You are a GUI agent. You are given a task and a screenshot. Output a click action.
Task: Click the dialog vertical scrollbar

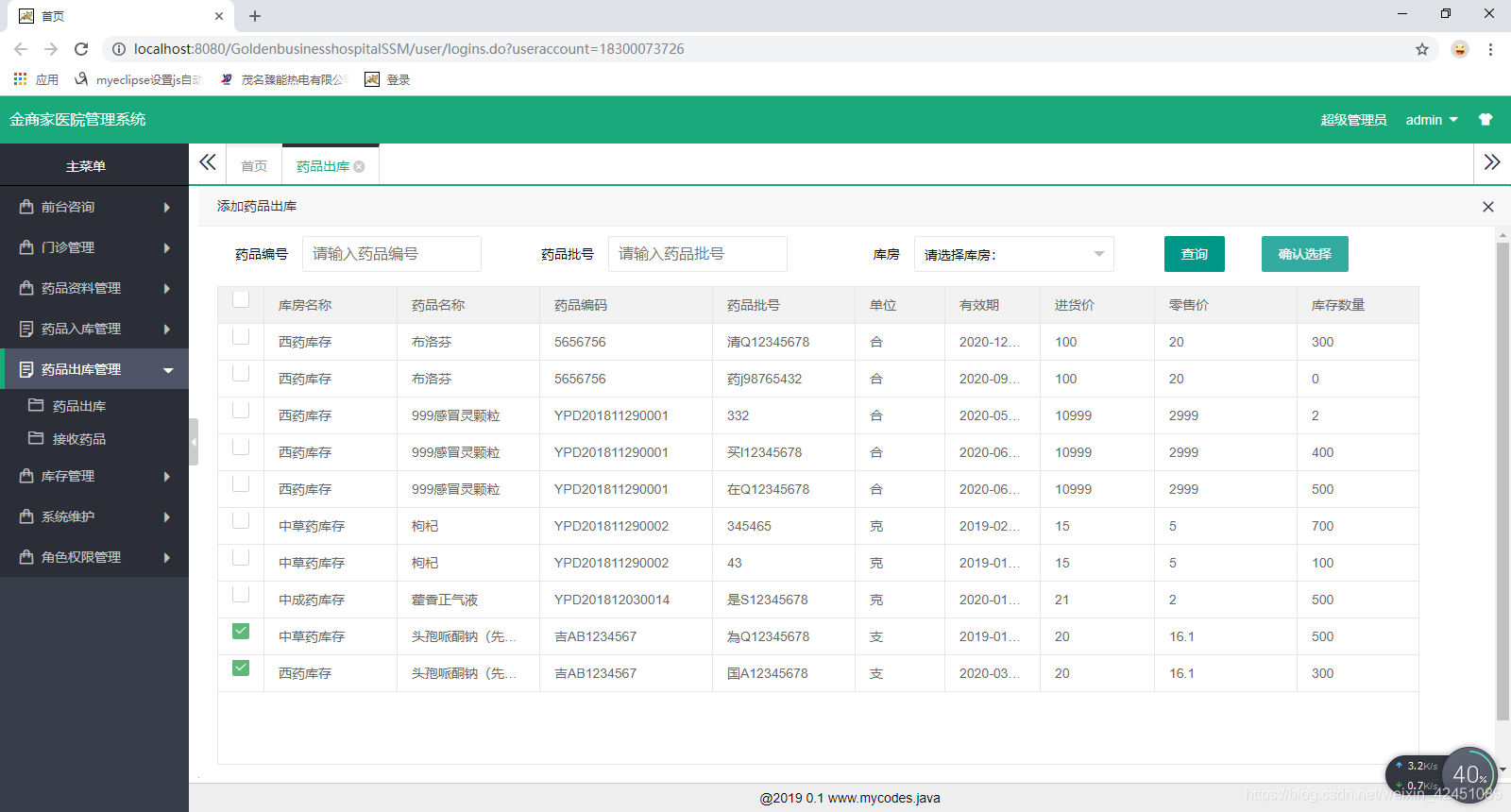(x=1503, y=482)
